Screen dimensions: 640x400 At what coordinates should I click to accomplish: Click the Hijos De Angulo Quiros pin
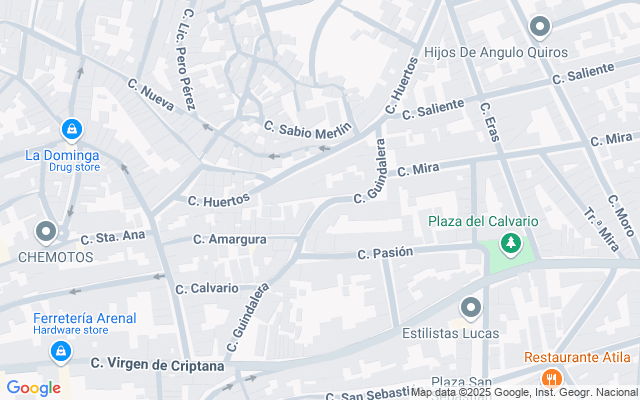540,27
